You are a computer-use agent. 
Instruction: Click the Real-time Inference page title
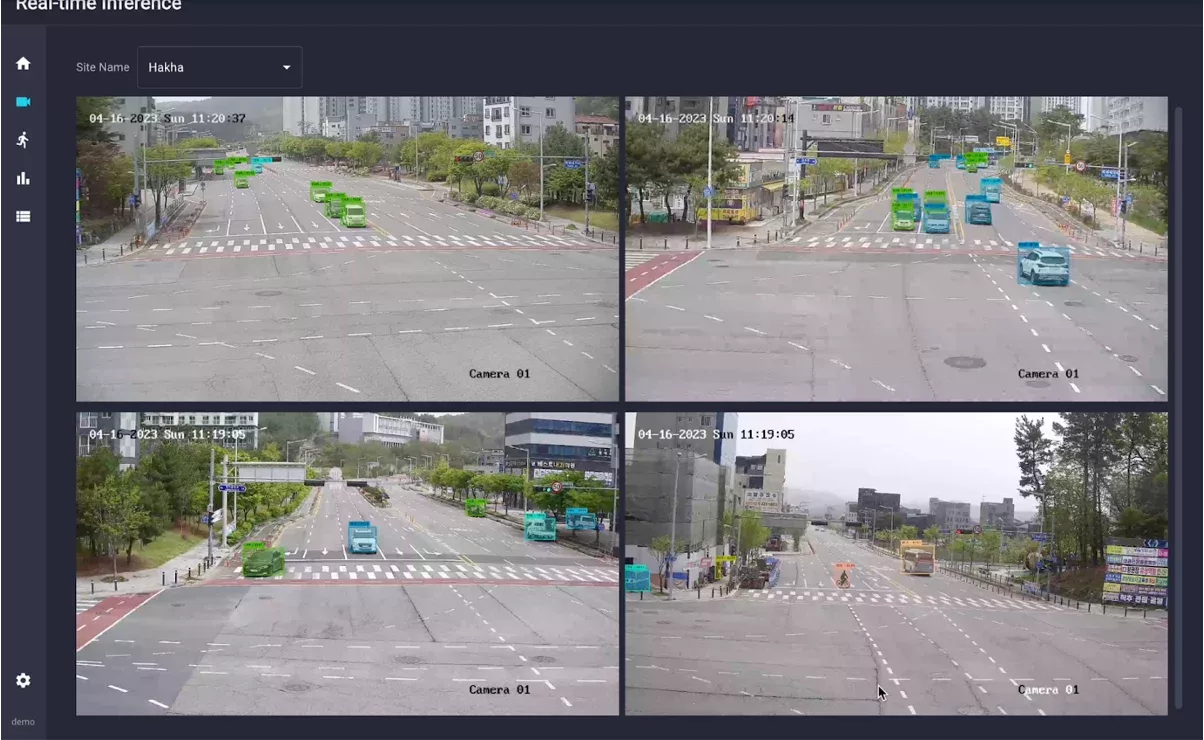click(98, 6)
